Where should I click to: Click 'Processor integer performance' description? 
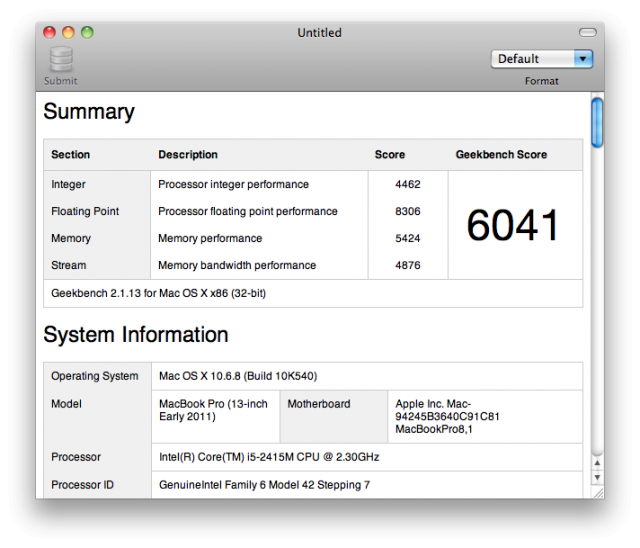pos(233,184)
